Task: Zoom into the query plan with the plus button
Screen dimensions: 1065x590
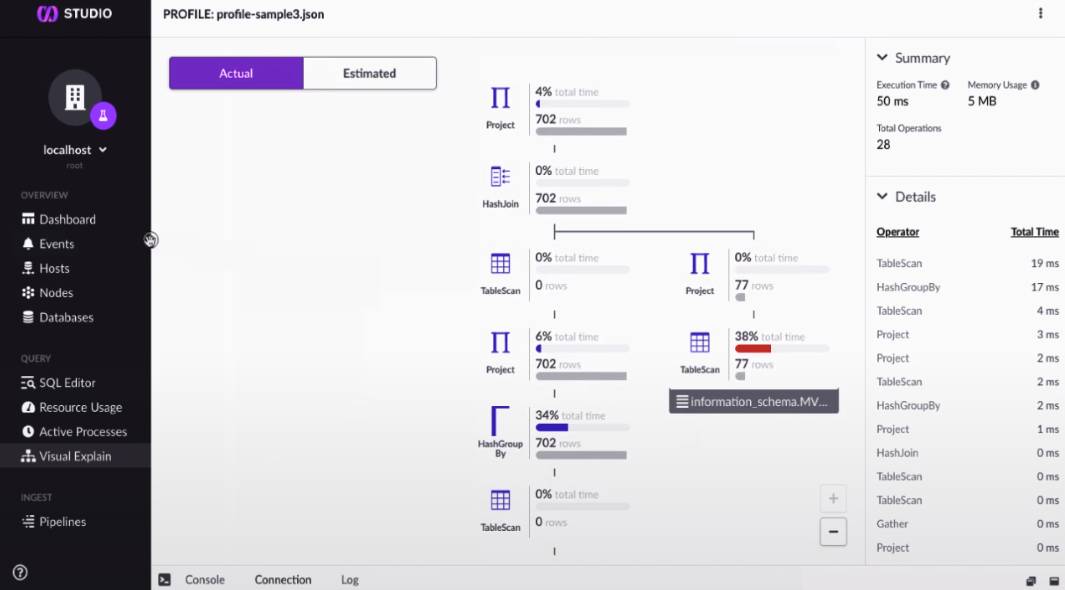Action: [833, 497]
